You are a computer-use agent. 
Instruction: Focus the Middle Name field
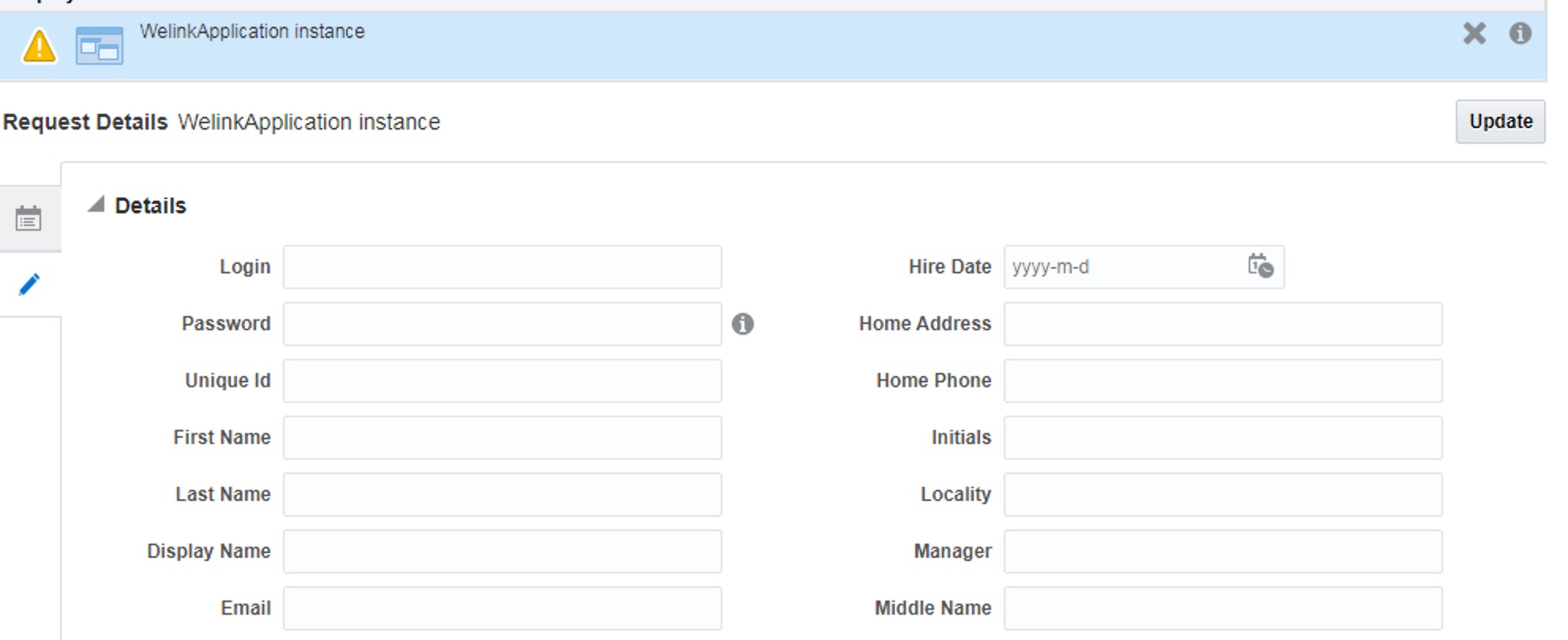click(1223, 608)
